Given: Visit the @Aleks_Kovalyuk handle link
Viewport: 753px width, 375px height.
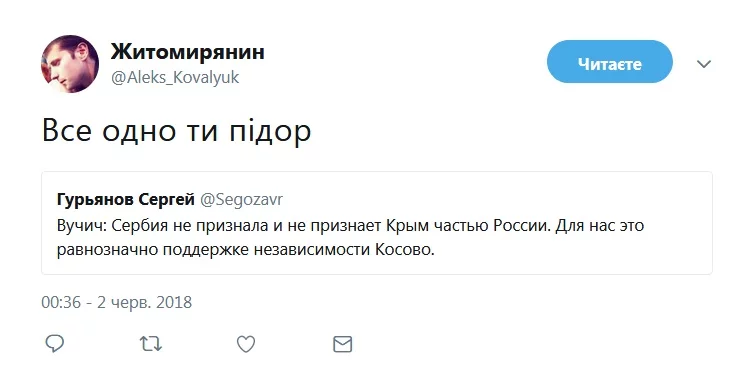Looking at the screenshot, I should pyautogui.click(x=175, y=78).
